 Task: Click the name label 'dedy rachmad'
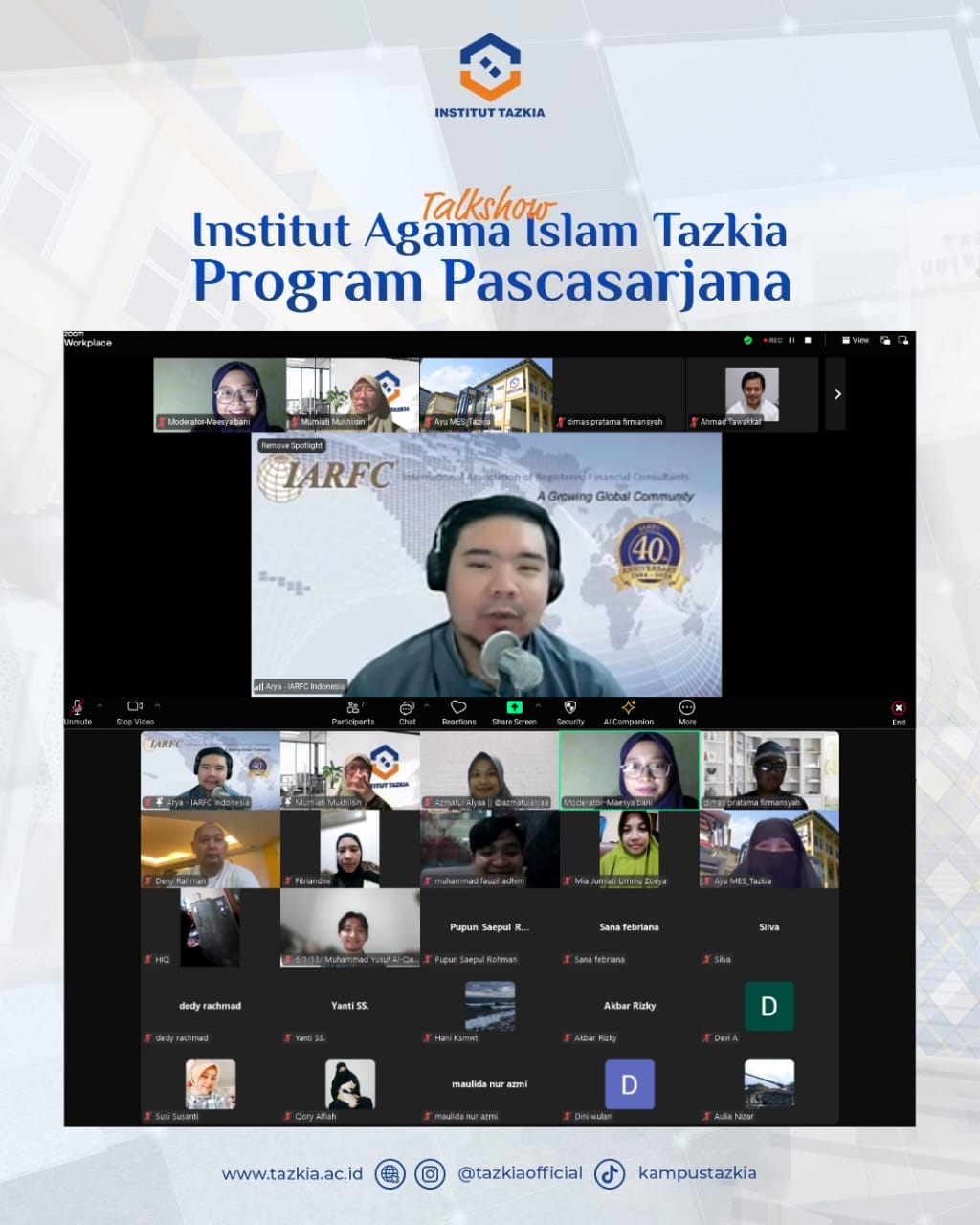pyautogui.click(x=182, y=1037)
